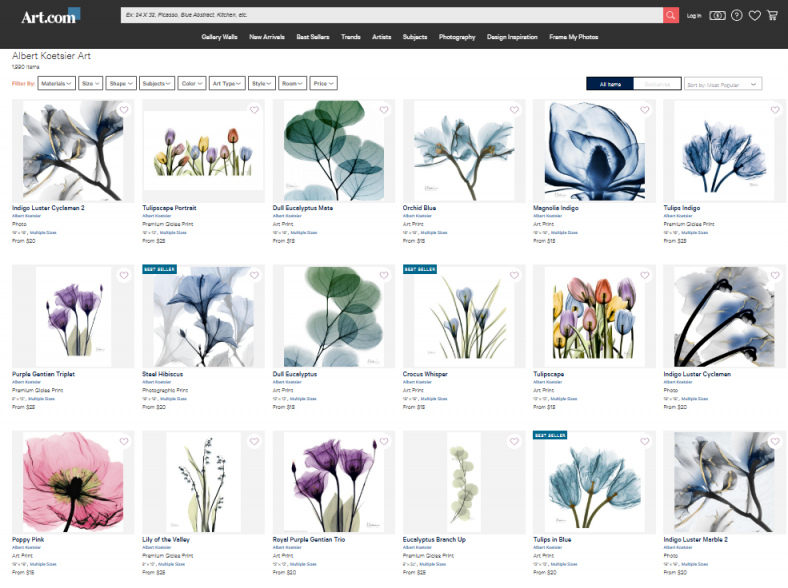Open the Lily of the Valley thumbnail
This screenshot has height=588, width=788.
(x=203, y=481)
